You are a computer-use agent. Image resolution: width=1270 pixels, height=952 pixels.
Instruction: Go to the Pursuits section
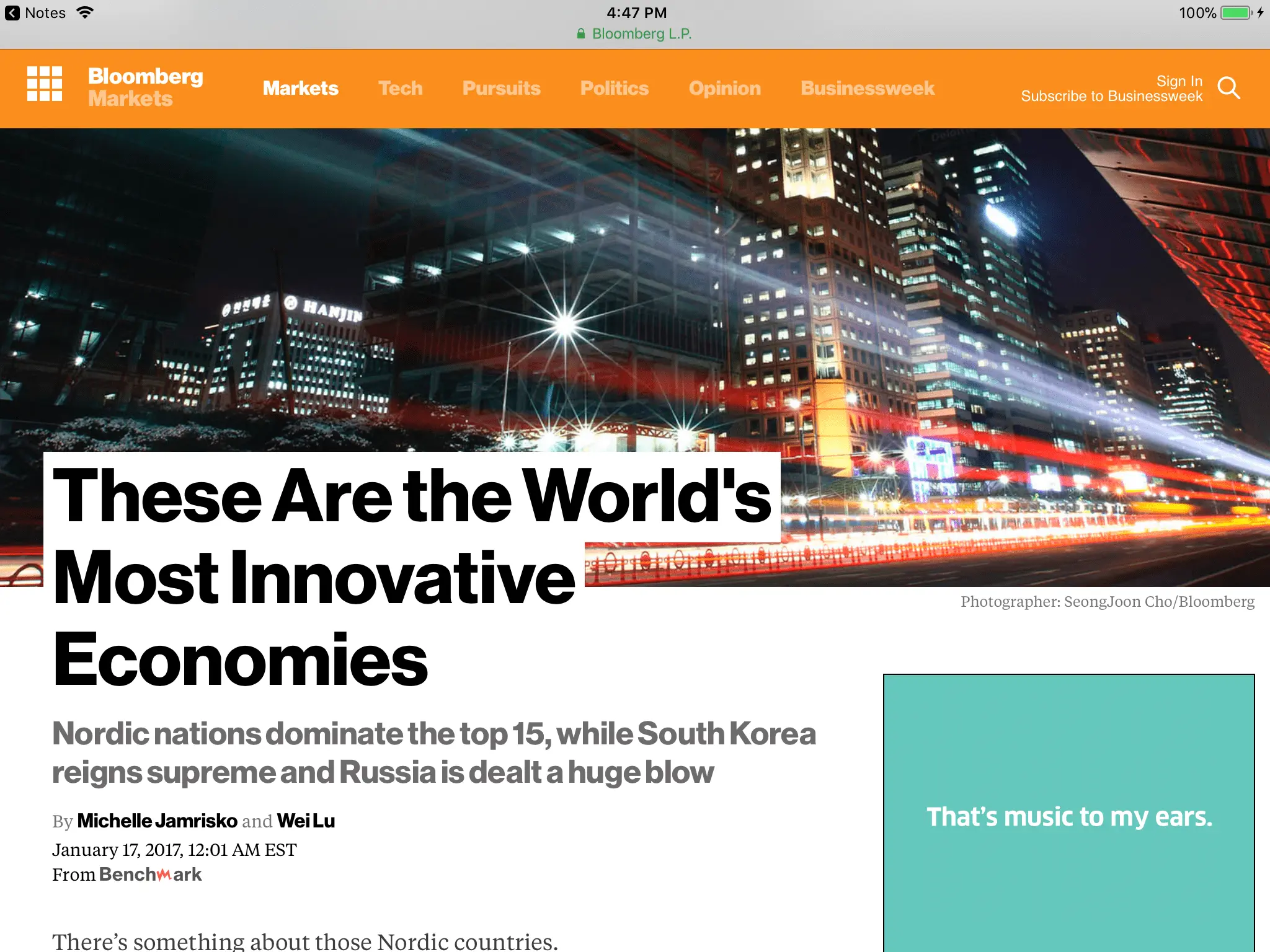tap(502, 88)
